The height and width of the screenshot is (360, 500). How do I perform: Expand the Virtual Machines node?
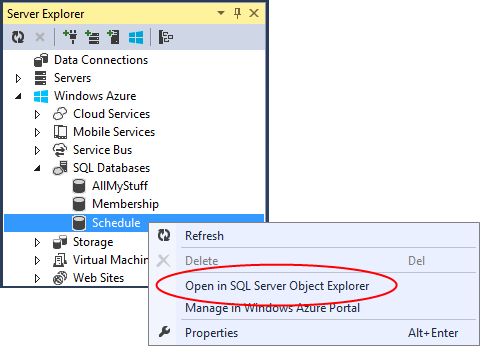point(37,260)
